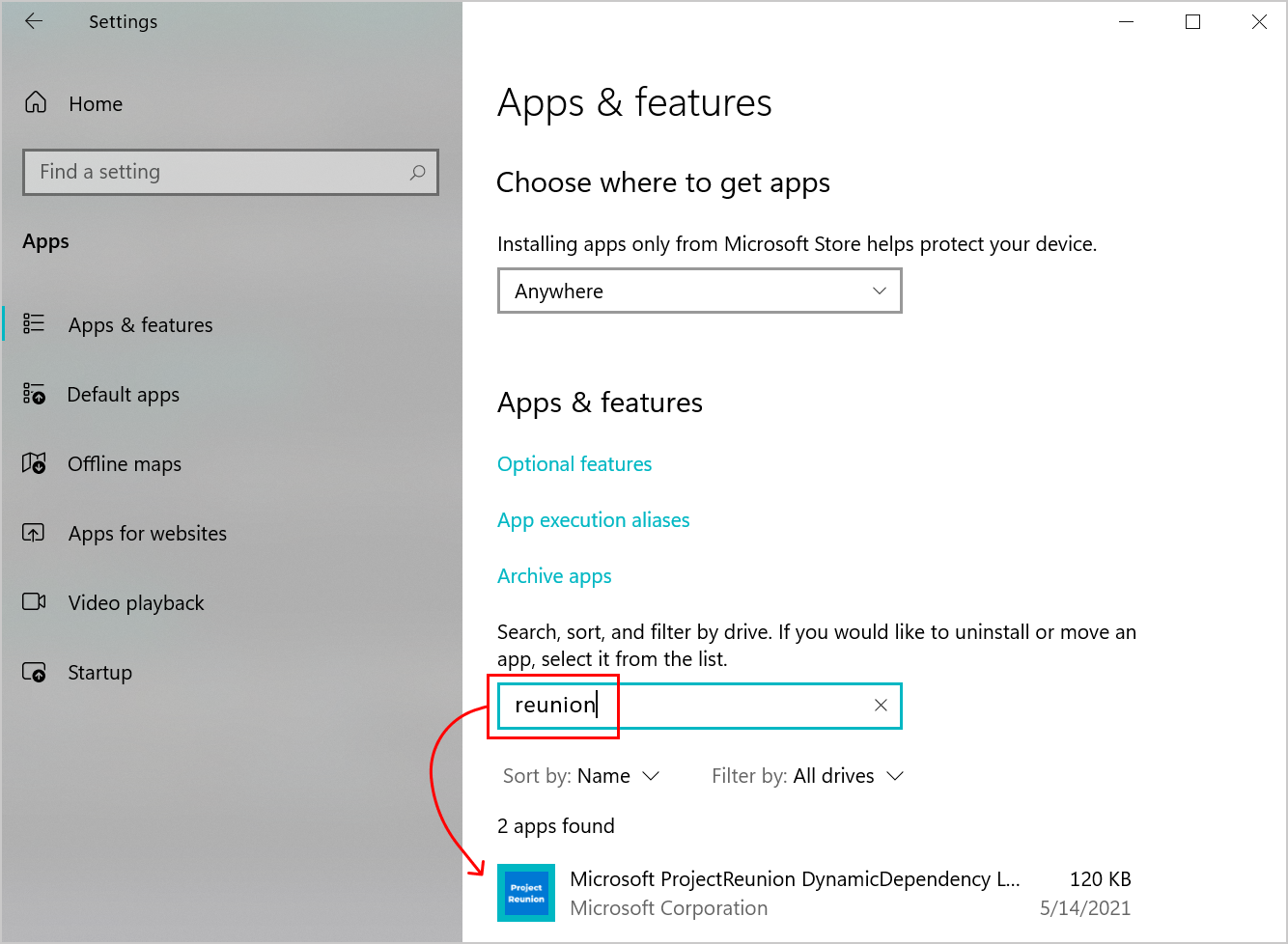Viewport: 1288px width, 944px height.
Task: Expand the Filter by: All drives dropdown
Action: point(807,776)
